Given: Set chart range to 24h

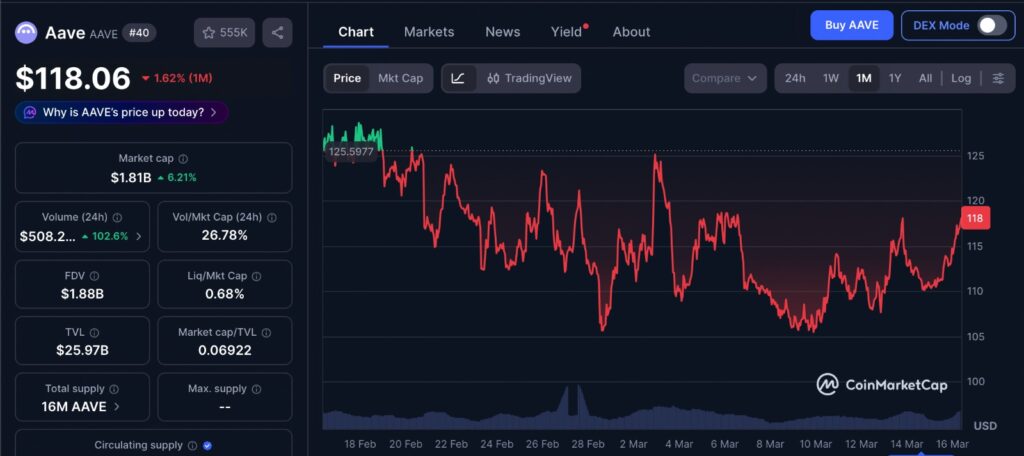Looking at the screenshot, I should click(x=795, y=78).
